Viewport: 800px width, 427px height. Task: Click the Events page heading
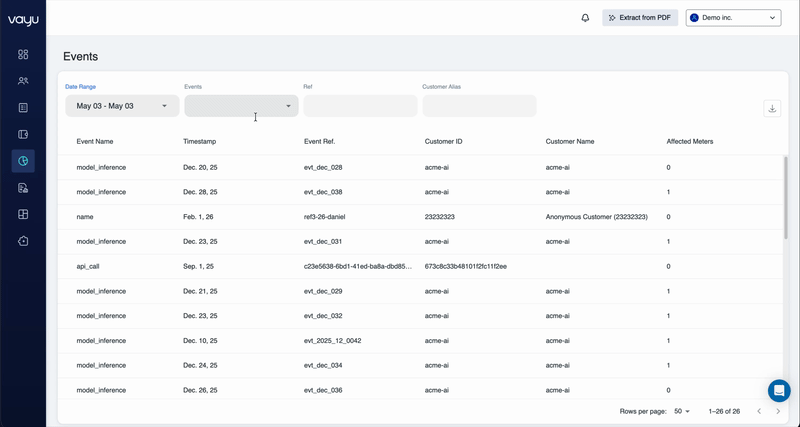(81, 57)
